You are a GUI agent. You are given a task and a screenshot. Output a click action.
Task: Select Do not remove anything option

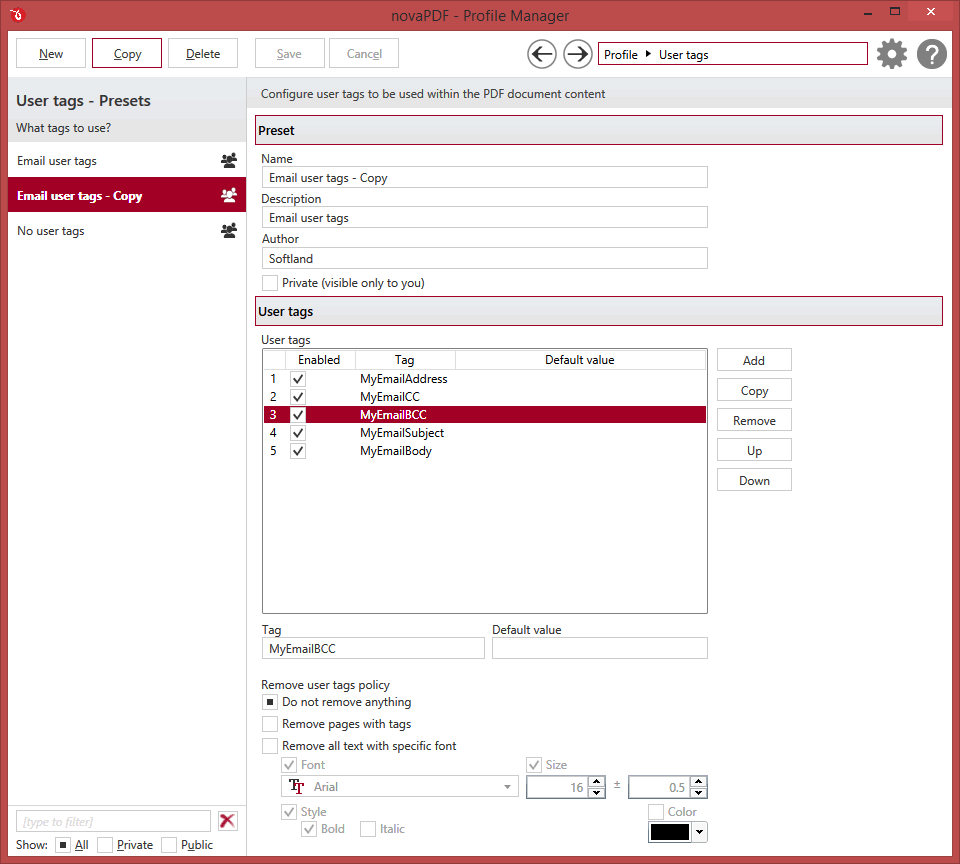point(269,702)
